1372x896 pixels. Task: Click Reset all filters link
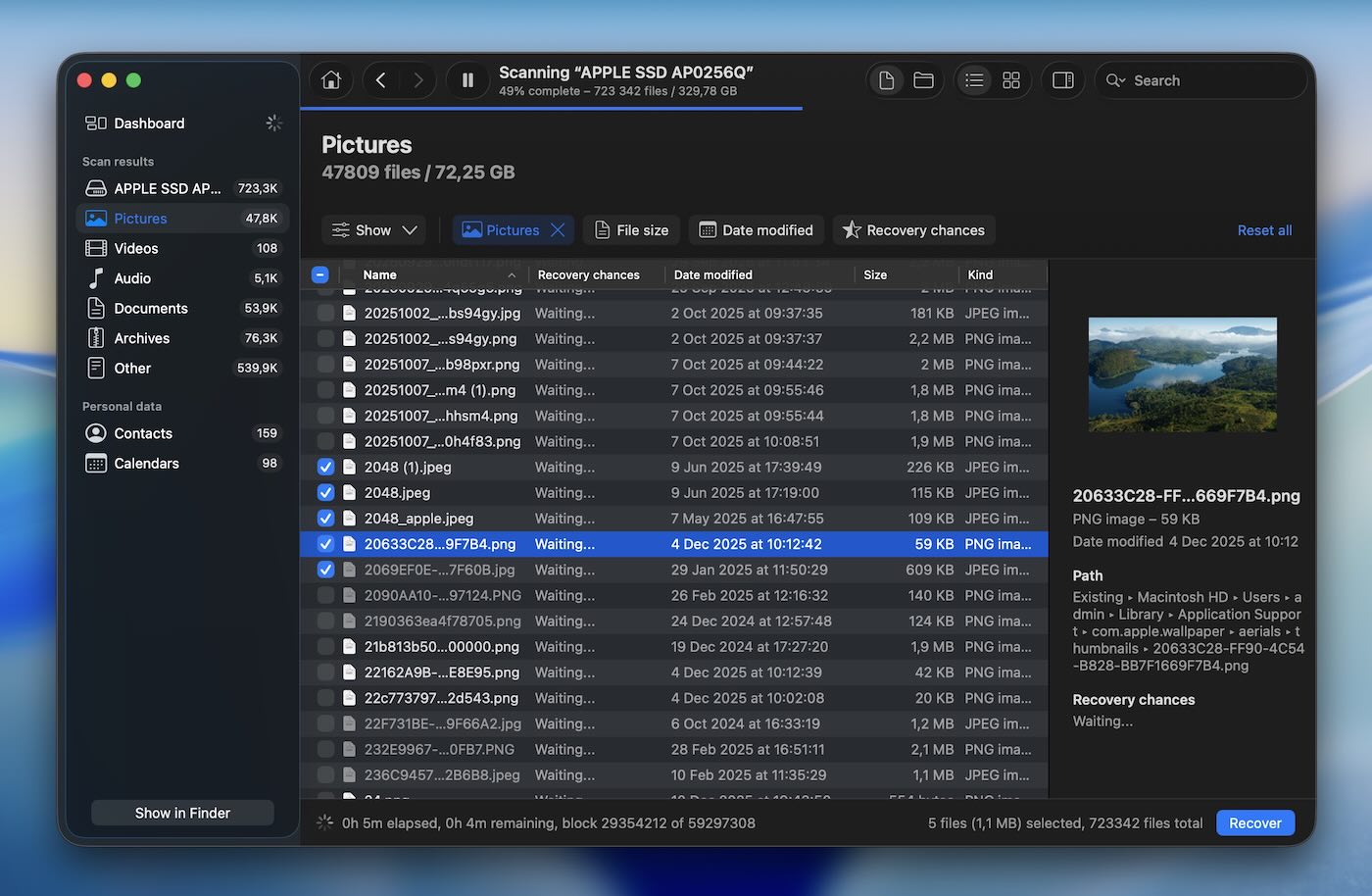pos(1264,229)
